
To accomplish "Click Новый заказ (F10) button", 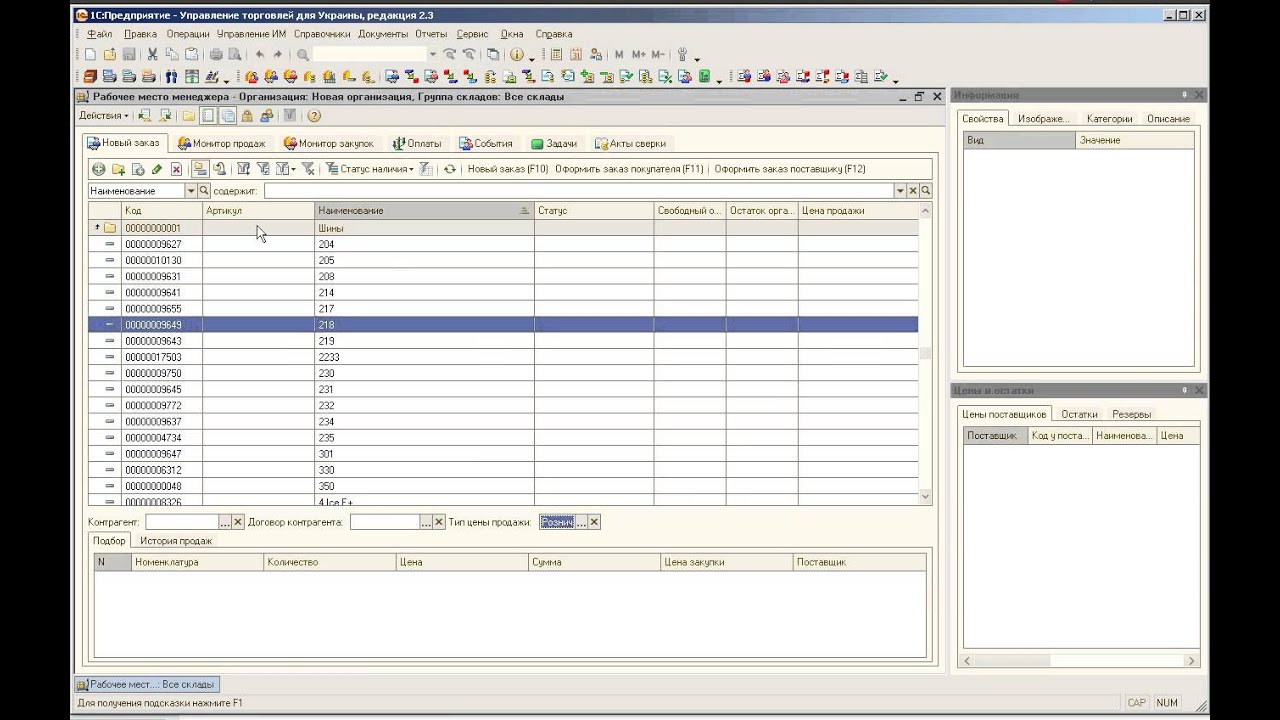I will coord(508,169).
